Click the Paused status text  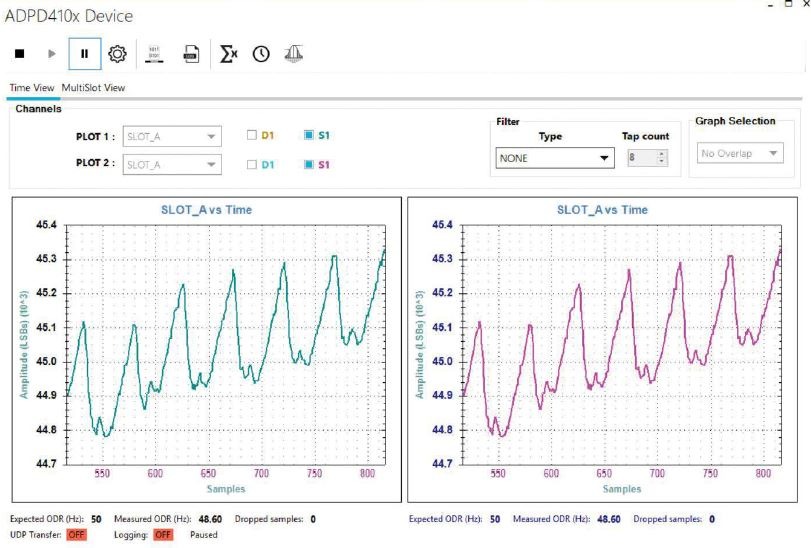[204, 535]
